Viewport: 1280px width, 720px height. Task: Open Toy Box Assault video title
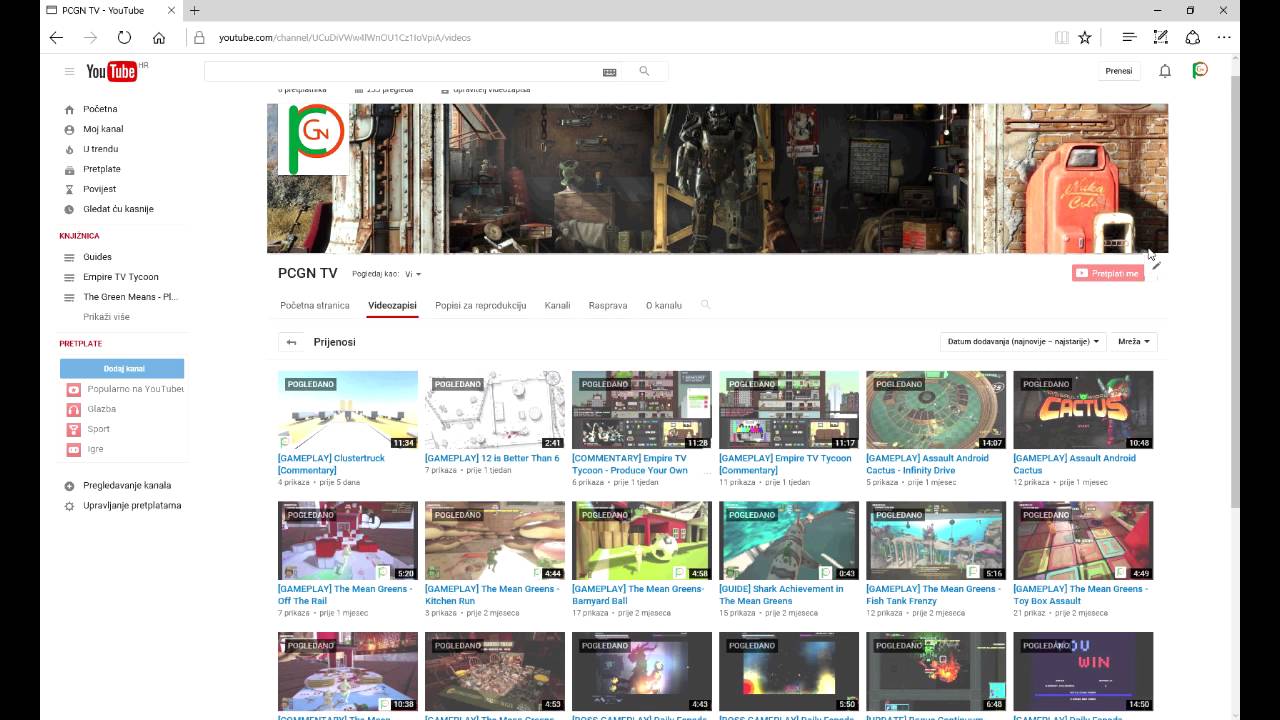(x=1080, y=595)
